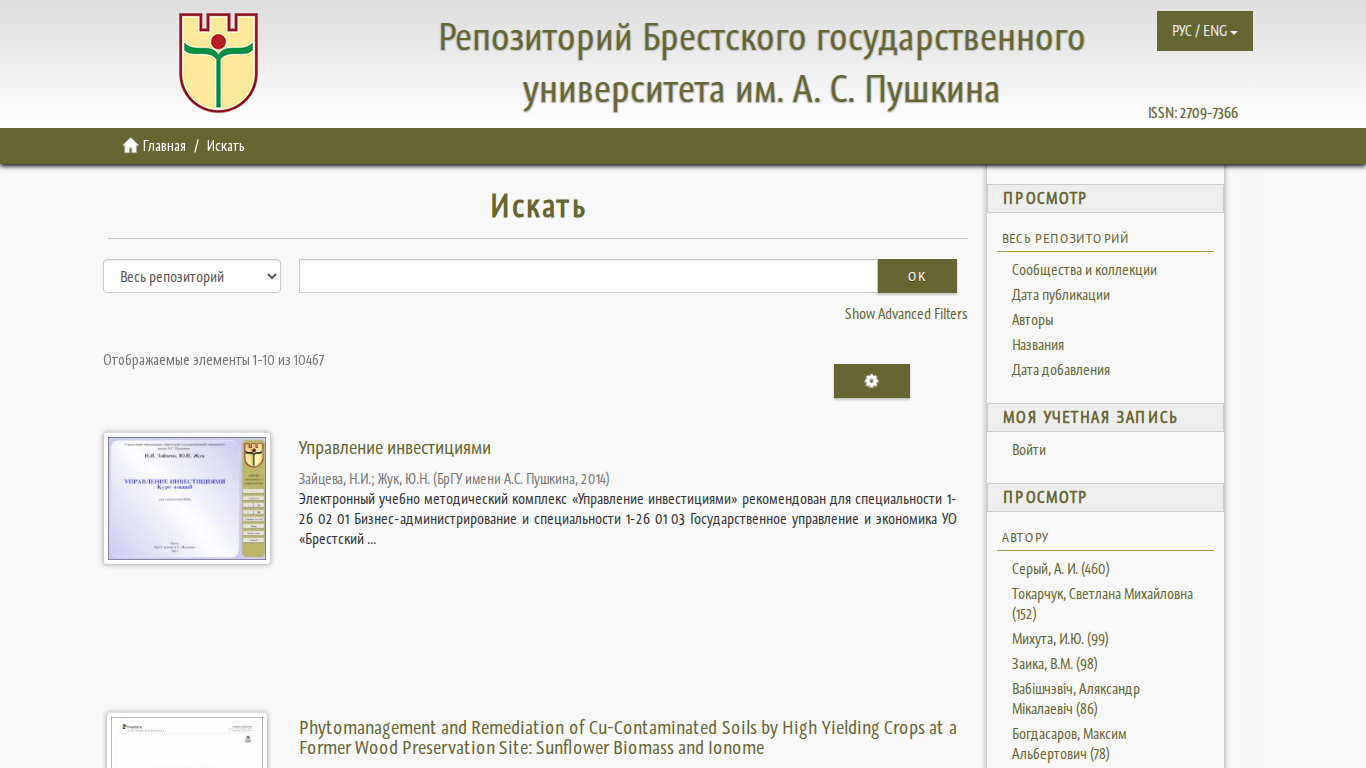1366x768 pixels.
Task: Click Войти to log in
Action: (x=1029, y=450)
